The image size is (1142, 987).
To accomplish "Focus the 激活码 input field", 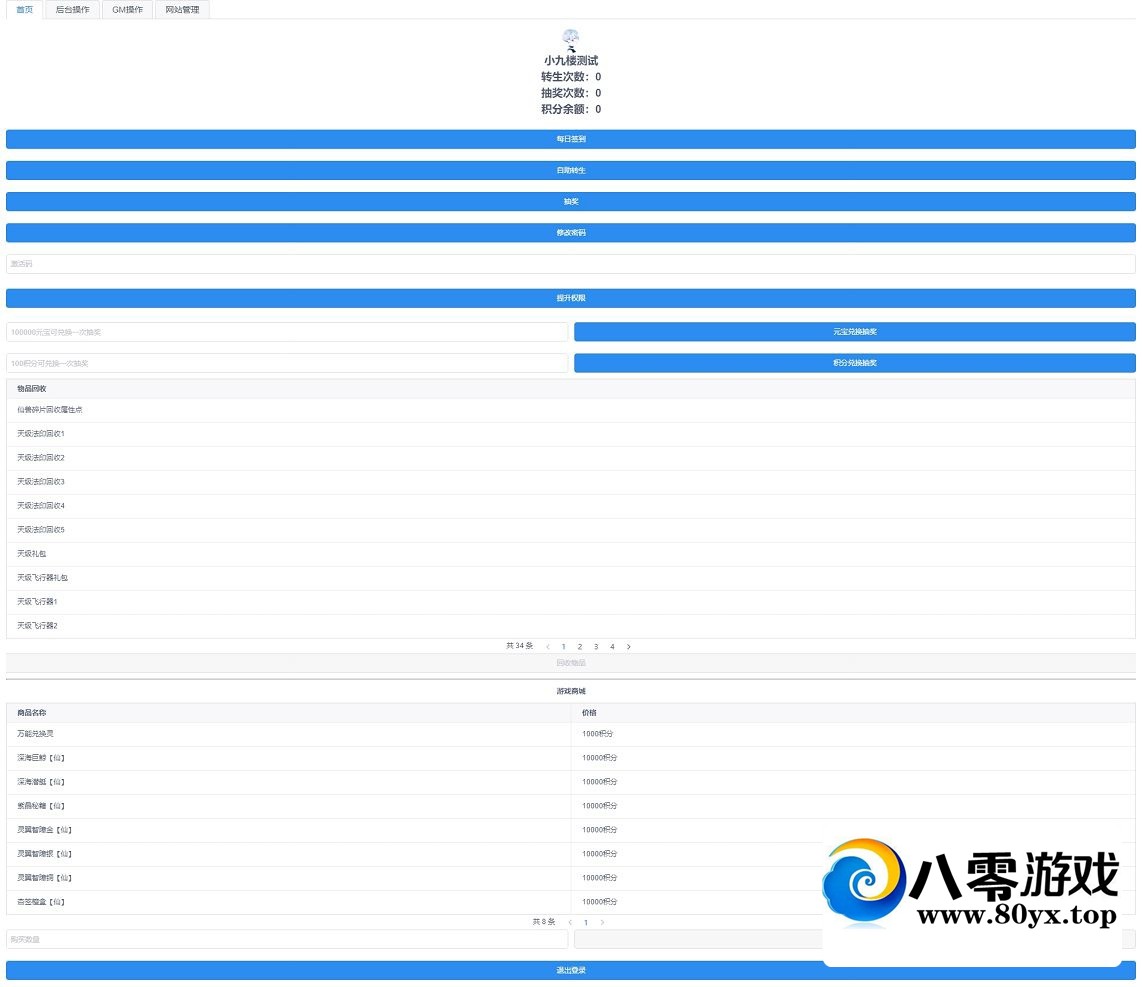I will point(571,264).
